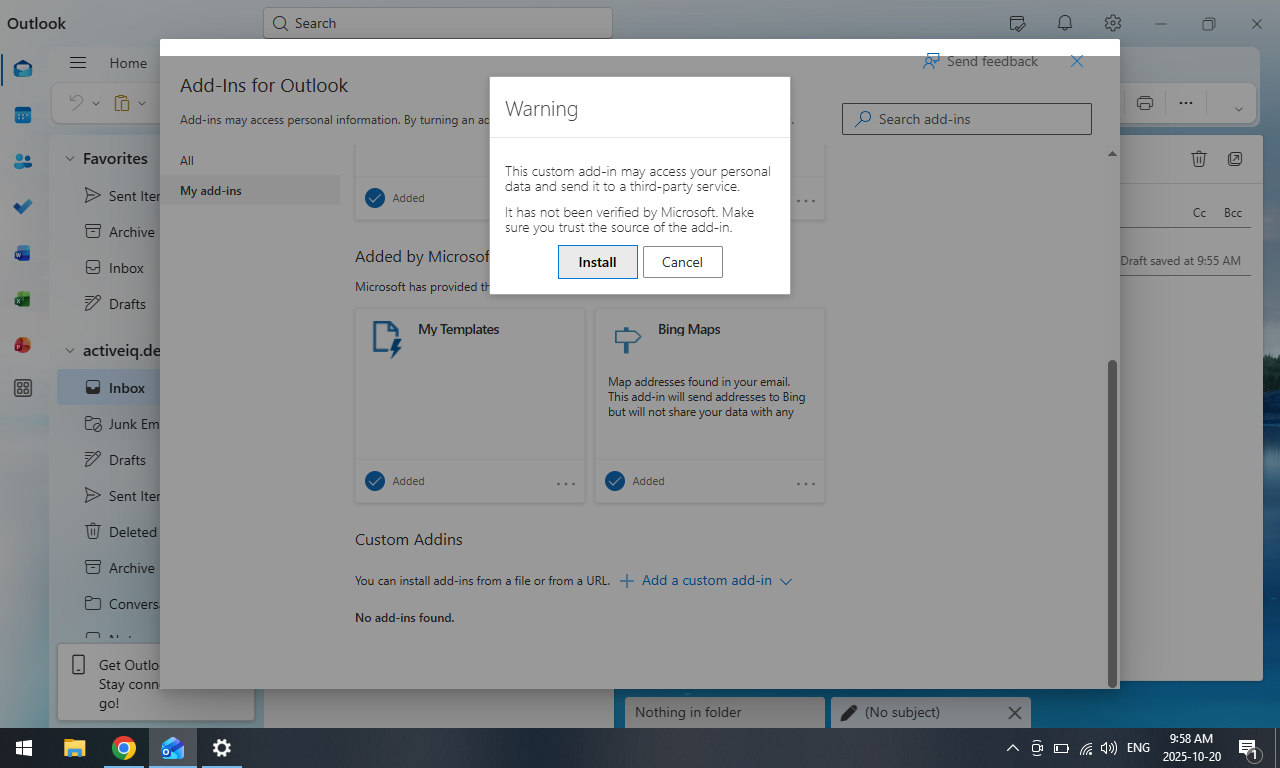The image size is (1280, 768).
Task: Click the Search add-ins field
Action: coord(966,119)
